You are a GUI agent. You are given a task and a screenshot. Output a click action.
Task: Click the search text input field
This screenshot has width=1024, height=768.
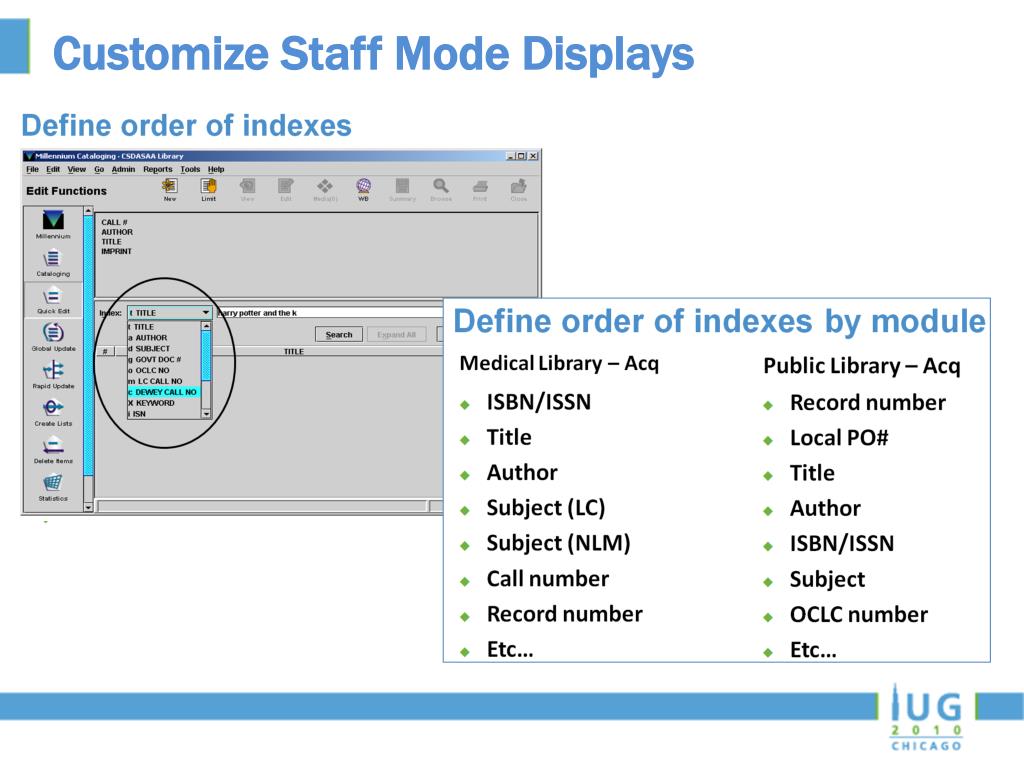[x=330, y=313]
